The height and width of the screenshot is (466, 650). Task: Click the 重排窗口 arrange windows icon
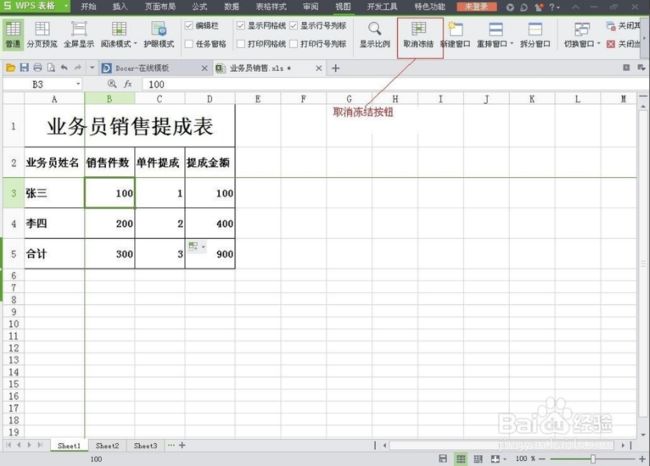pyautogui.click(x=496, y=29)
